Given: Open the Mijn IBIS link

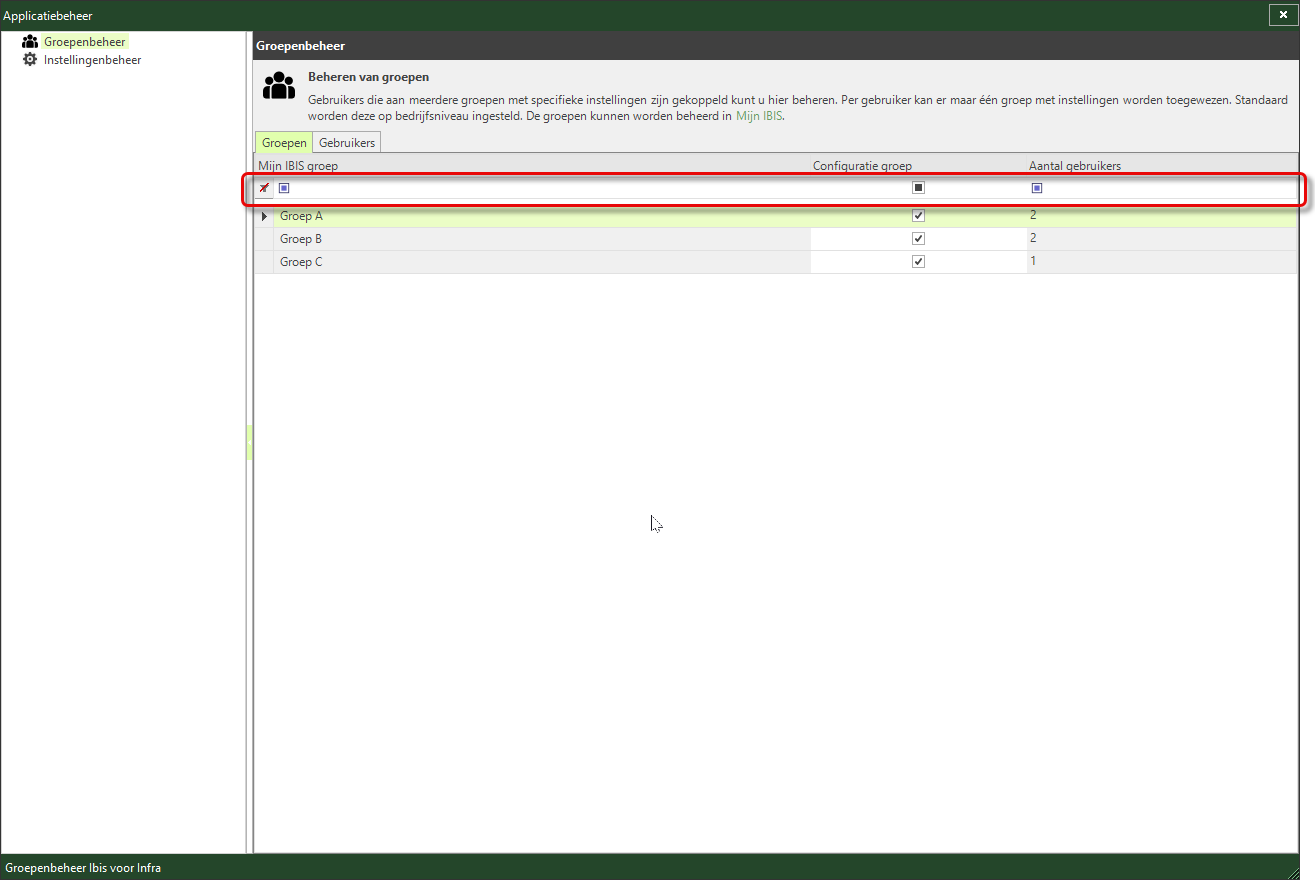Looking at the screenshot, I should [759, 117].
